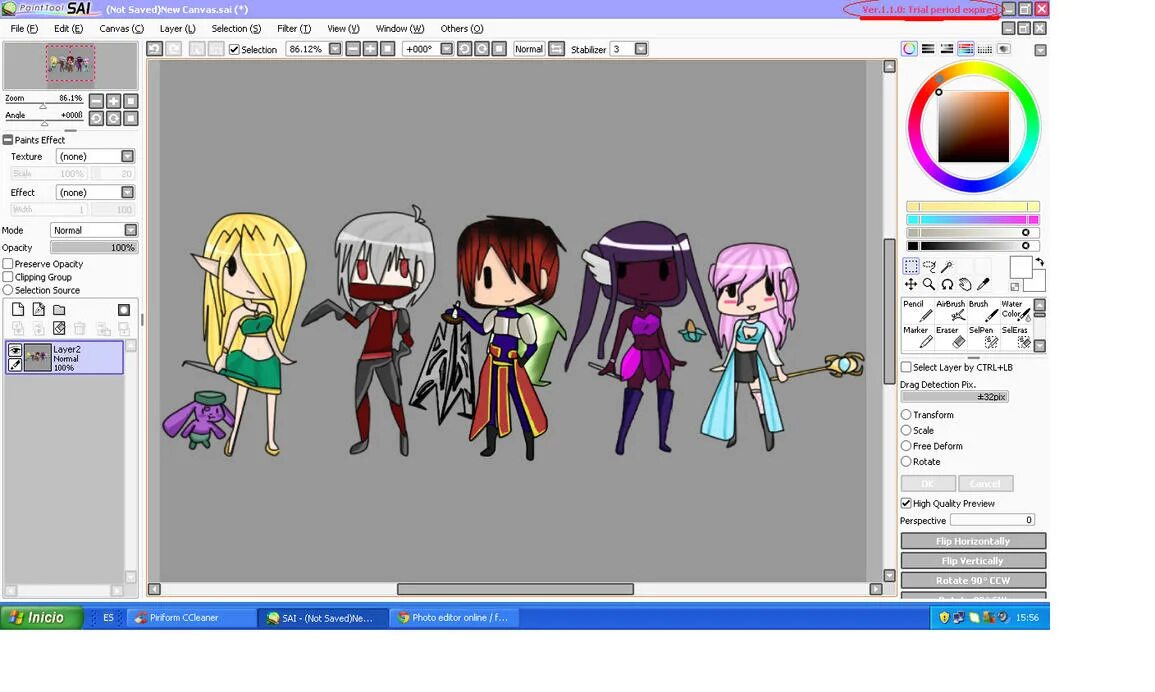
Task: Select the Water Color tool
Action: point(1015,311)
